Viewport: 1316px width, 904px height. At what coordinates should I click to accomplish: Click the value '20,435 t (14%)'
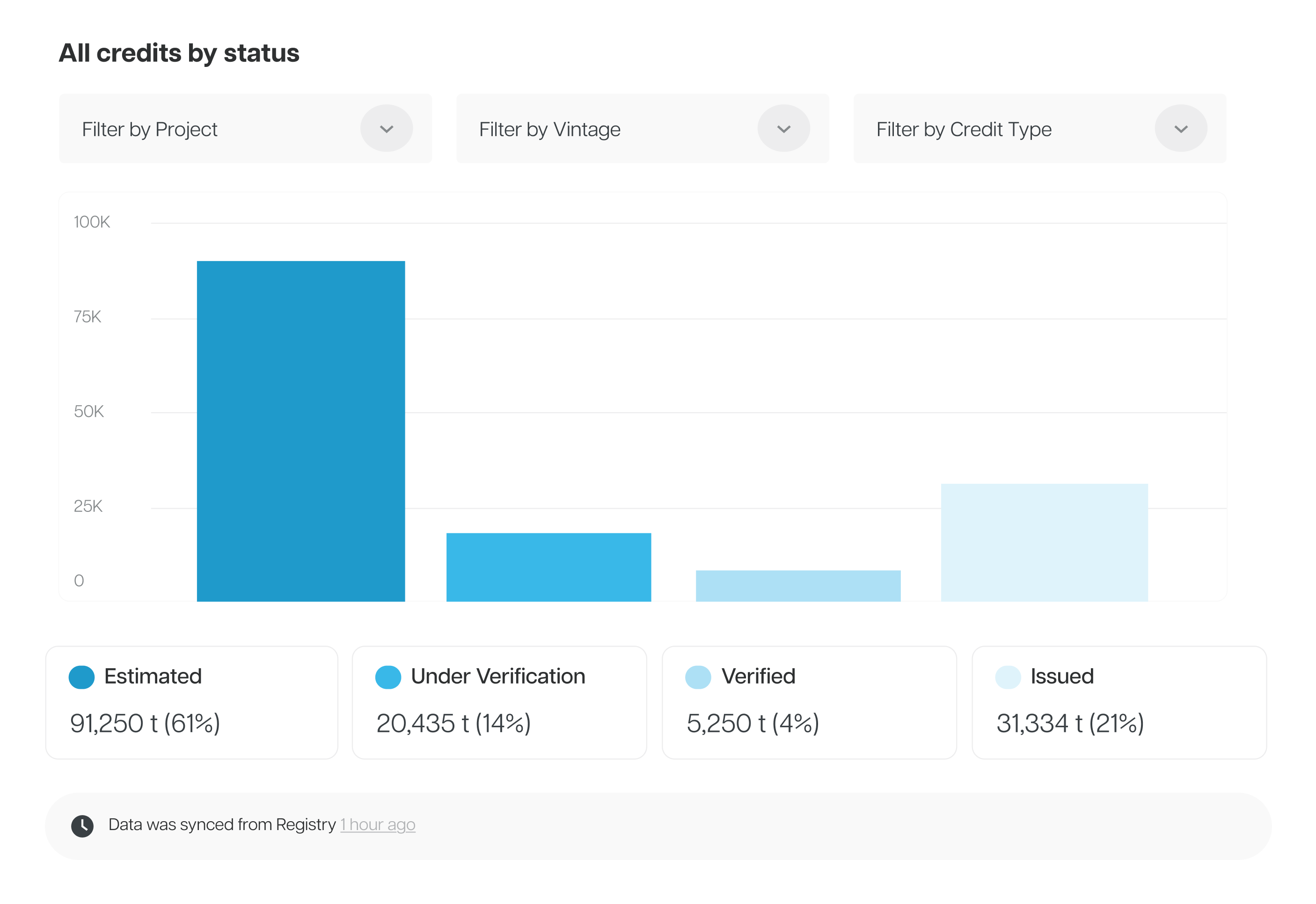pyautogui.click(x=454, y=723)
